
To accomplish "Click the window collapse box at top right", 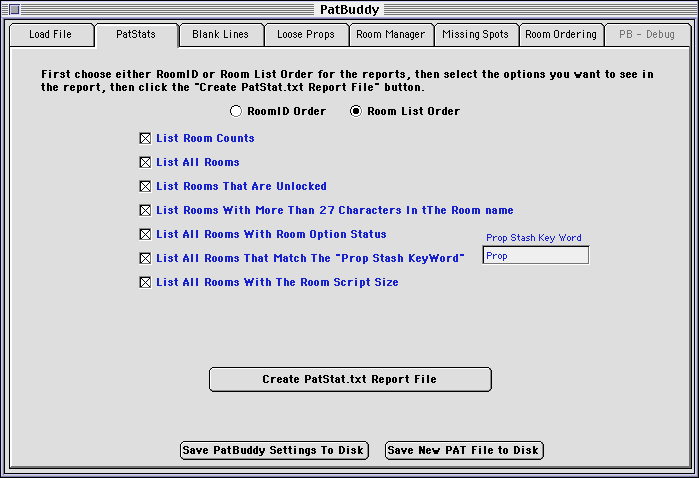I will 685,9.
